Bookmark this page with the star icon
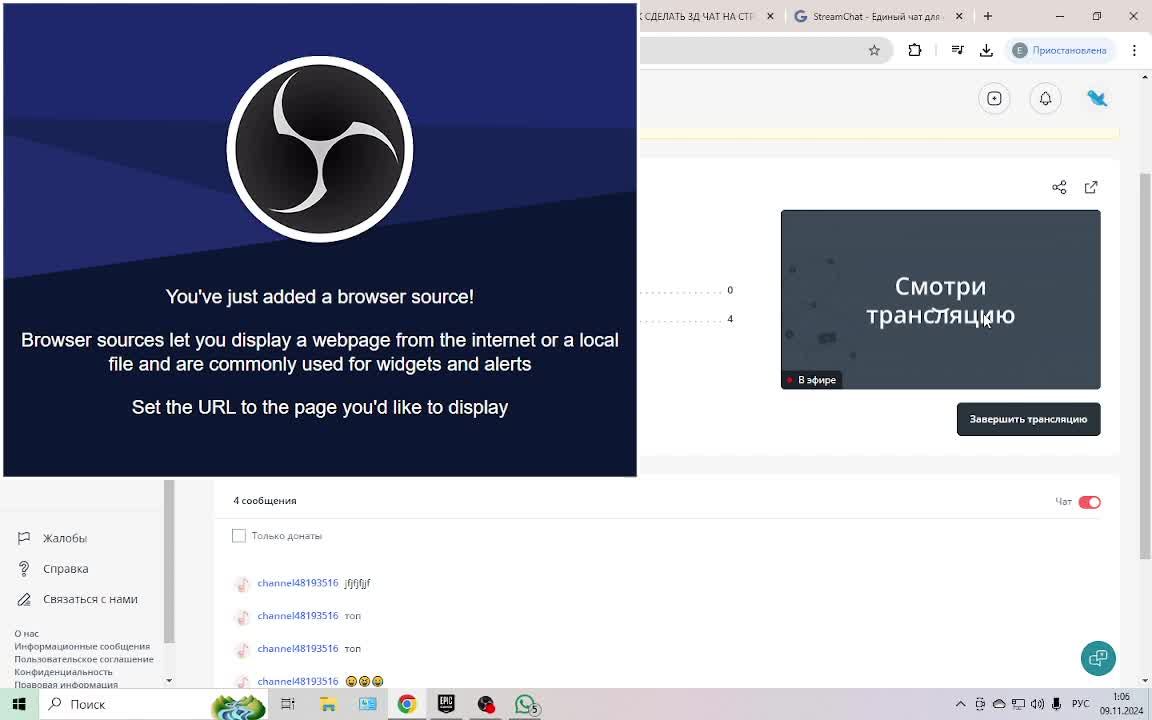This screenshot has width=1152, height=720. pos(874,51)
